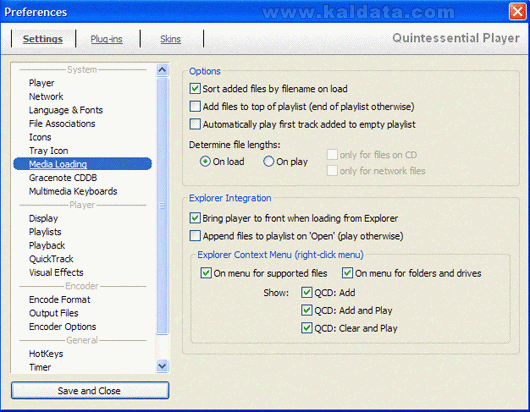Open the Skins tab
530x412 pixels.
pos(170,39)
